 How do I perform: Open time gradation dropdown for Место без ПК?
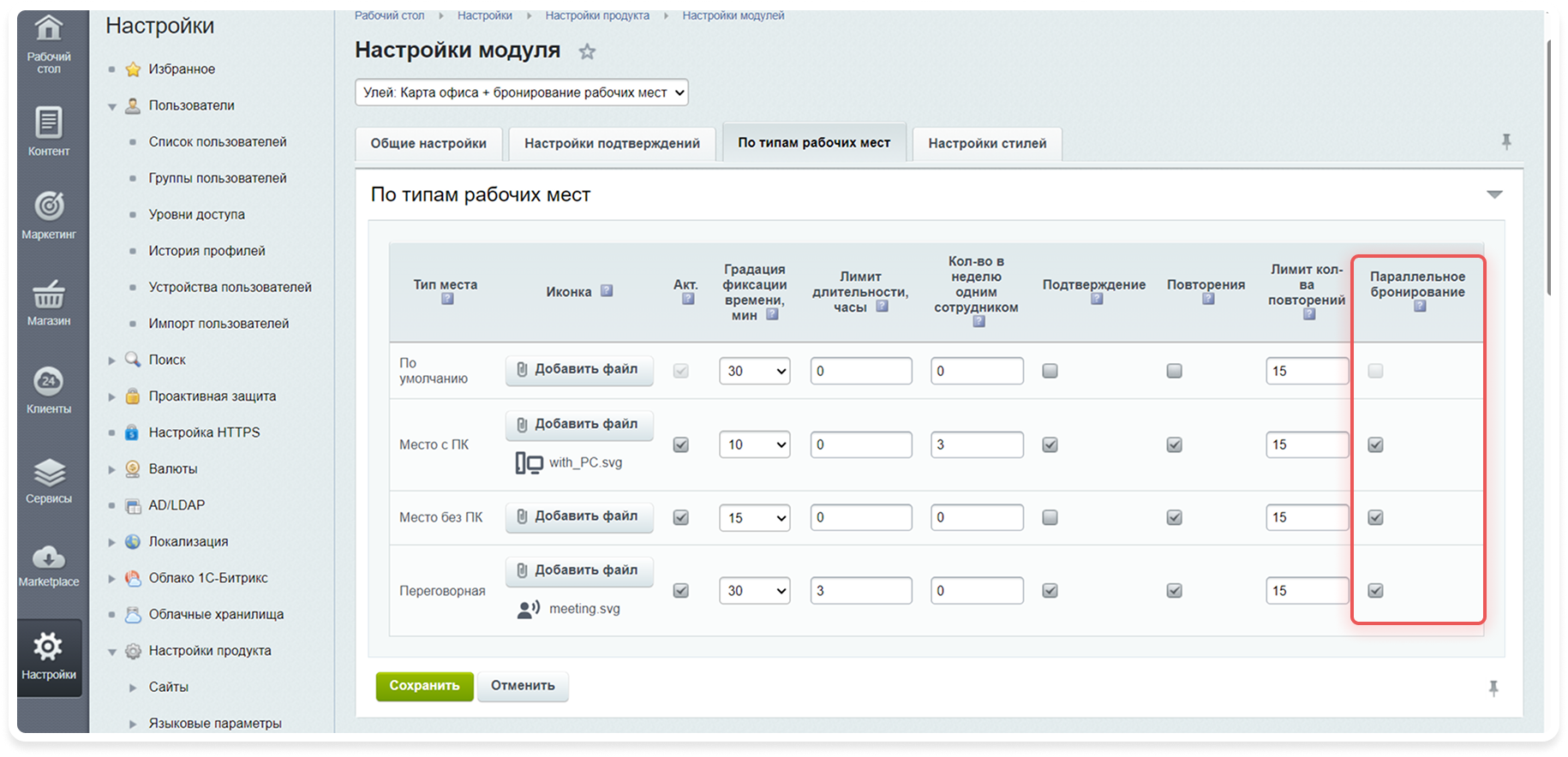coord(755,517)
